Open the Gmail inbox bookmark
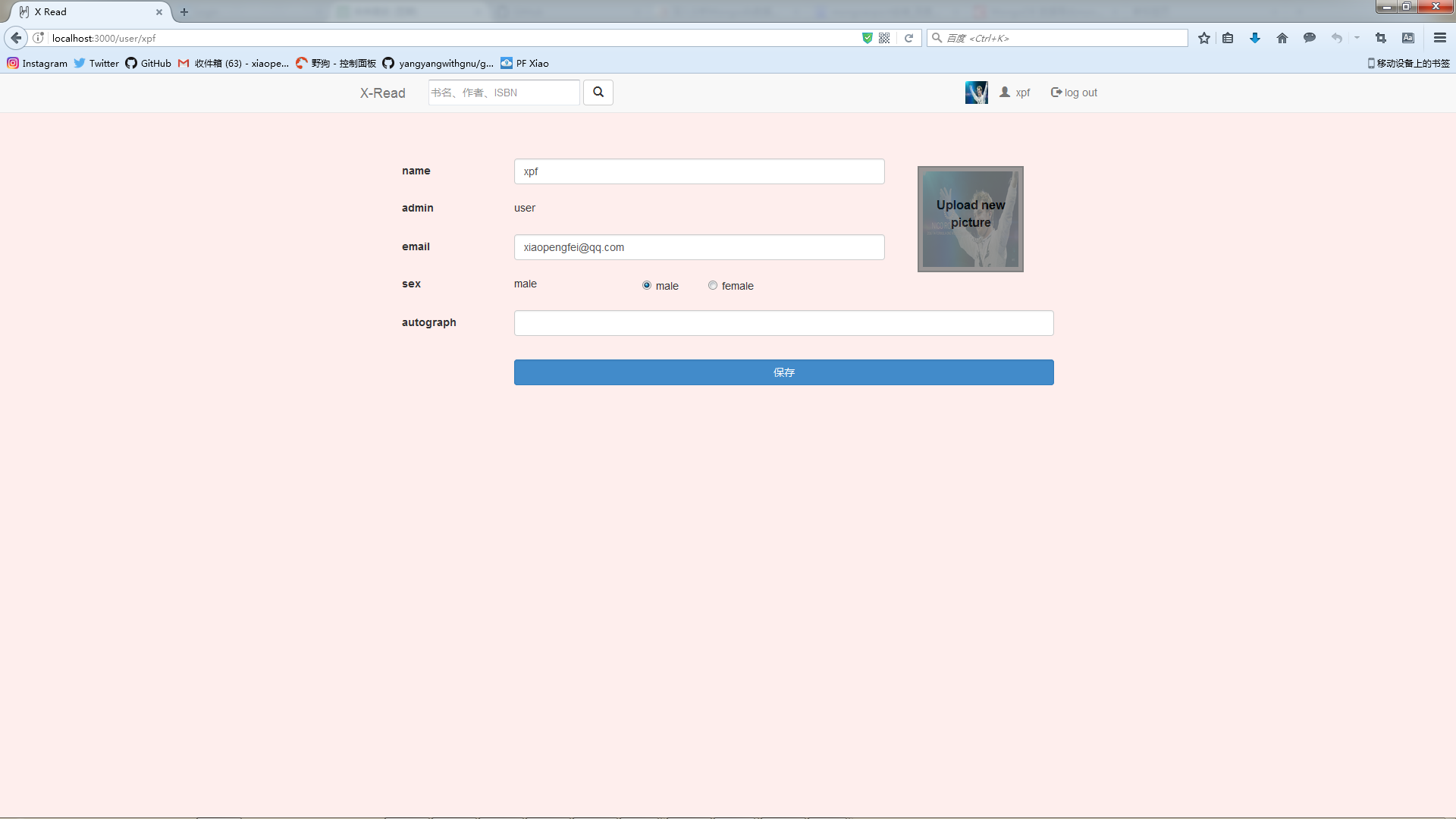 click(x=234, y=64)
